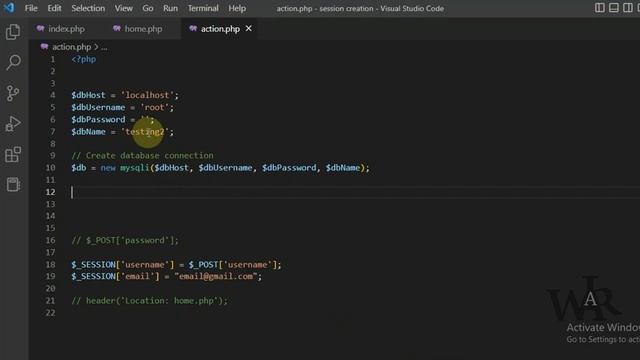Click the 'localhost' string on line 4
The image size is (640, 360).
(x=147, y=95)
